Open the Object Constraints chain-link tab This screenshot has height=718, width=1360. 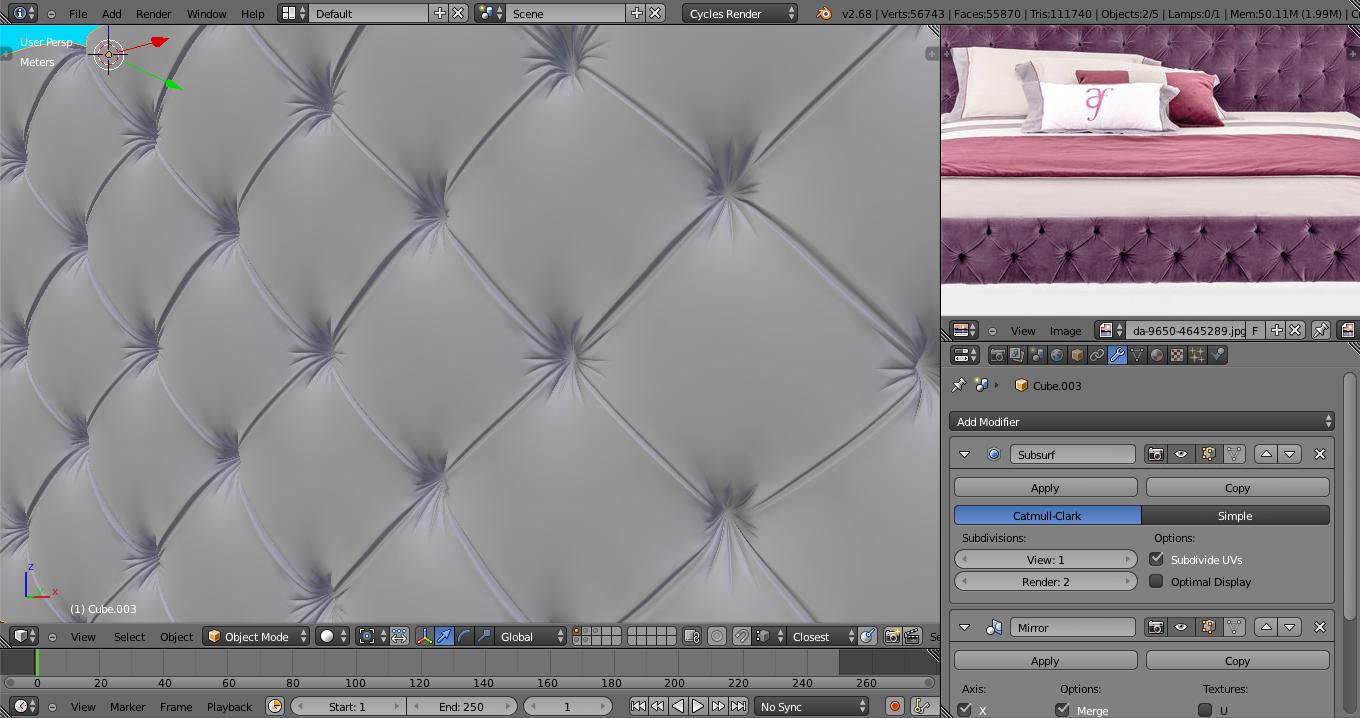click(1097, 355)
